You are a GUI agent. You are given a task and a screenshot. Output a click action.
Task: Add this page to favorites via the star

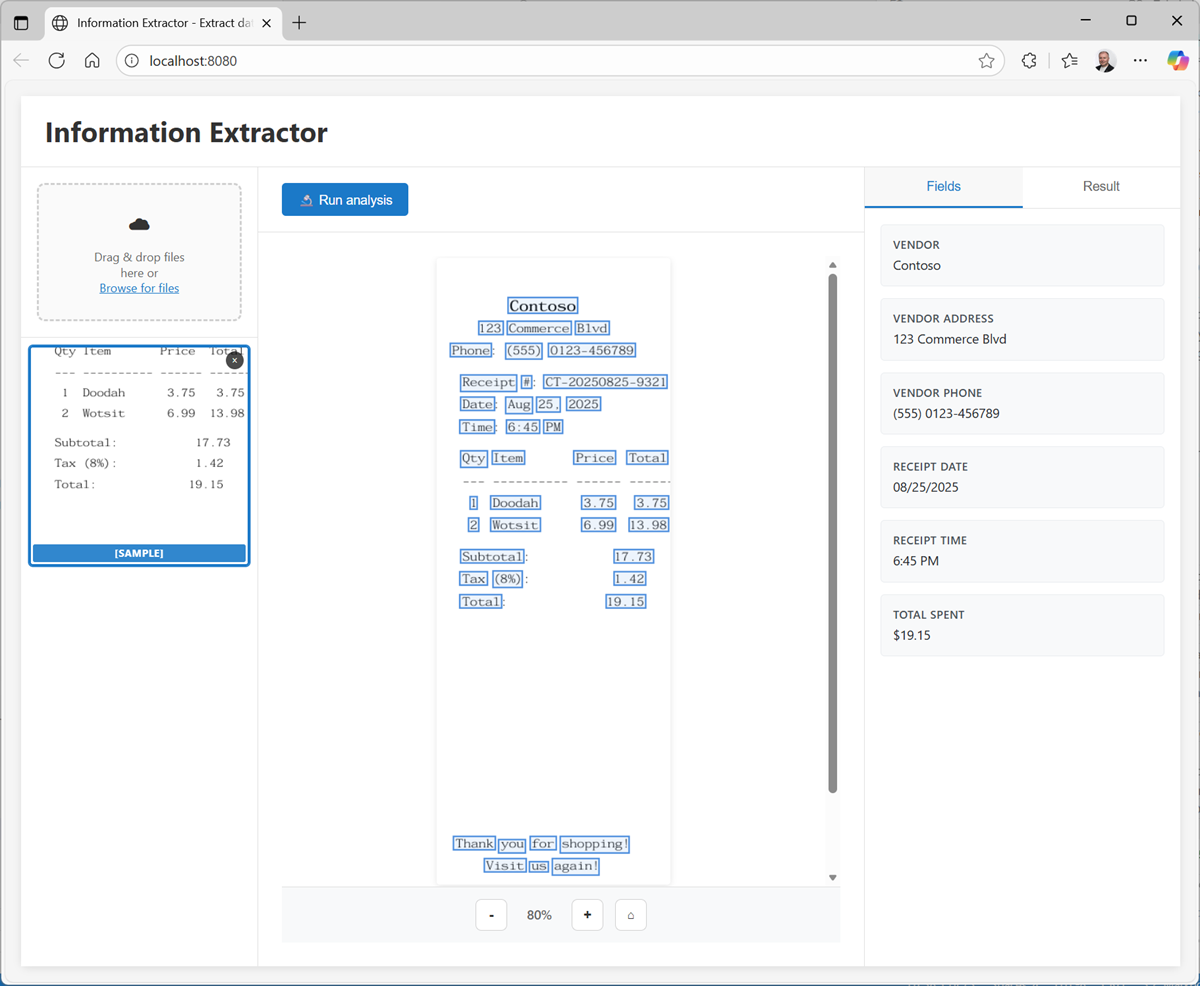coord(987,60)
